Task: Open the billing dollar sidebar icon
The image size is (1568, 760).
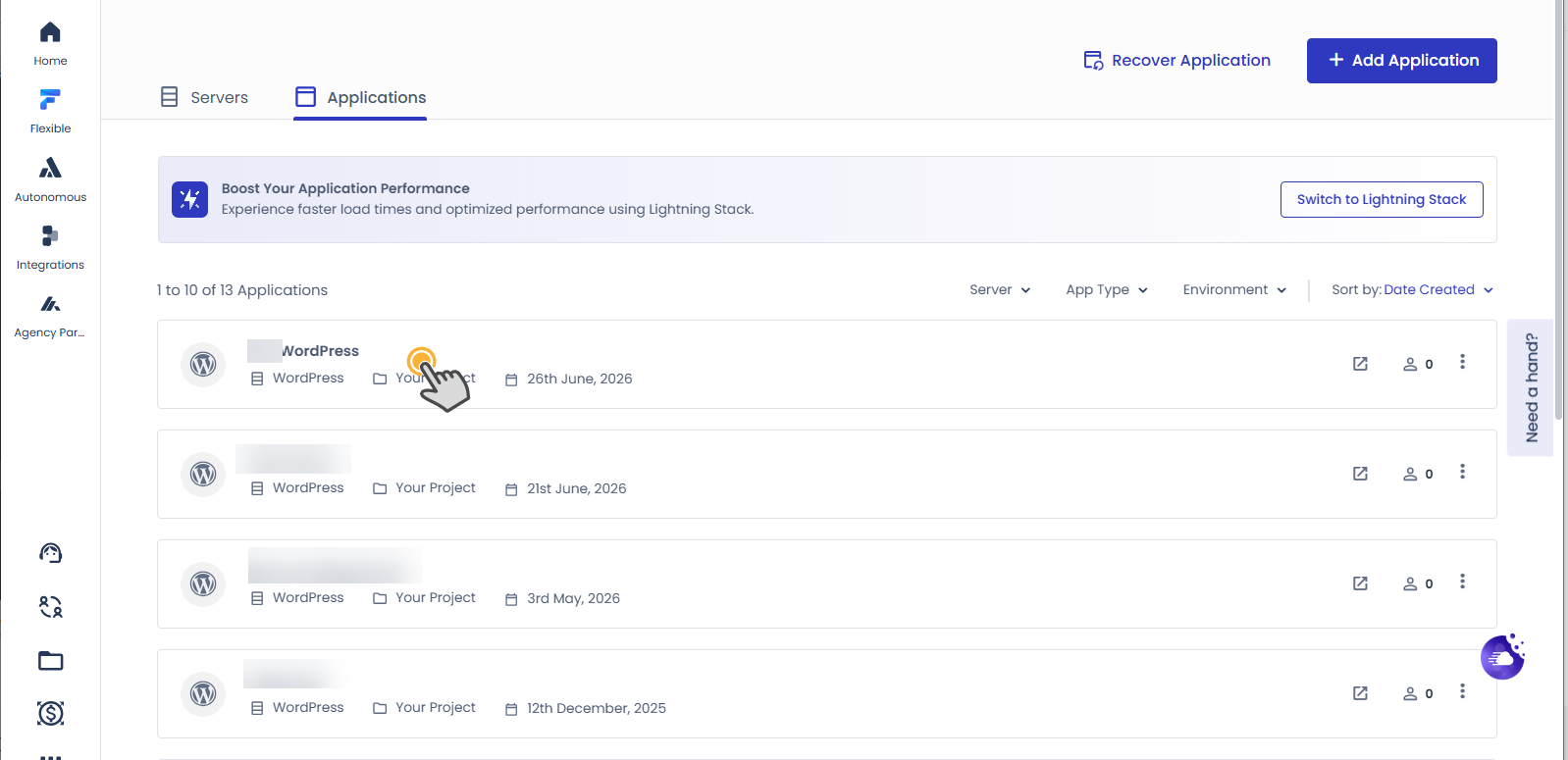Action: [x=51, y=713]
